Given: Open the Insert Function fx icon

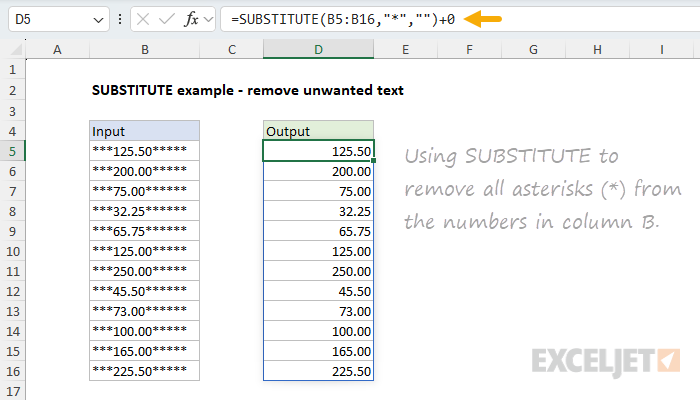Looking at the screenshot, I should click(191, 19).
